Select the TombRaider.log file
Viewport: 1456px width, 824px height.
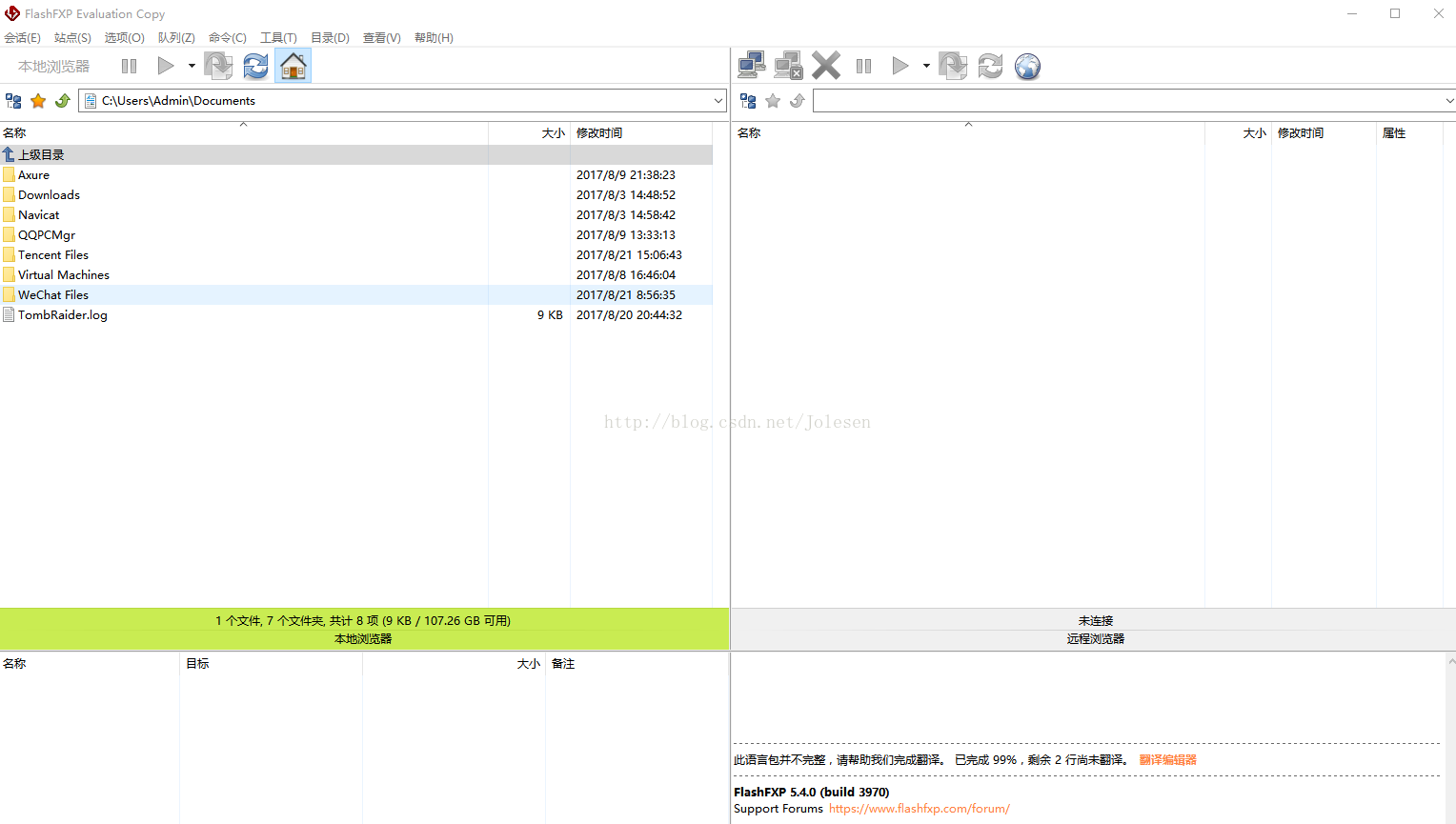point(356,315)
